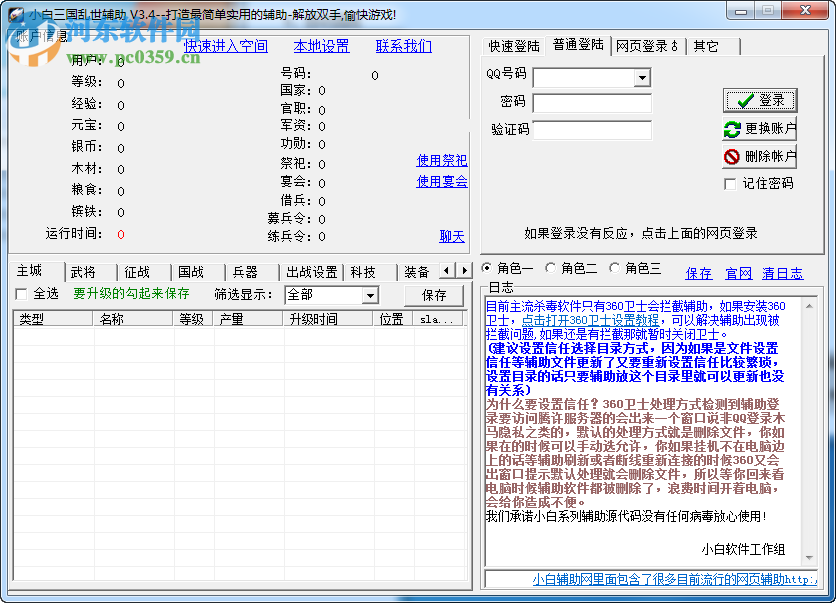Select the 国战 tab
Image resolution: width=836 pixels, height=603 pixels.
[x=198, y=272]
